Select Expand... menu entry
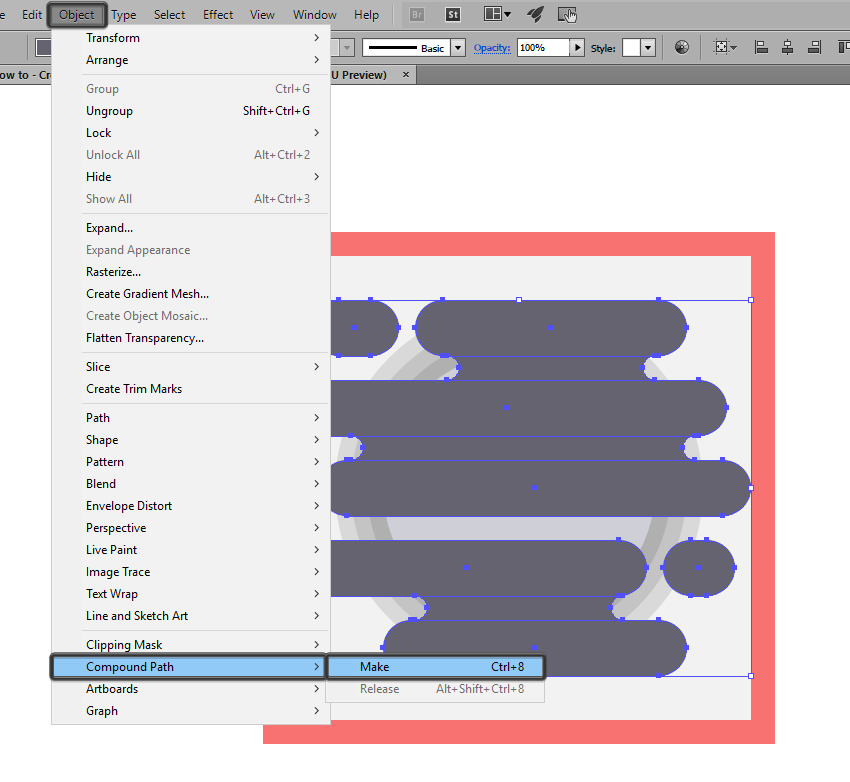Screen dimensions: 850x782 (x=191, y=228)
